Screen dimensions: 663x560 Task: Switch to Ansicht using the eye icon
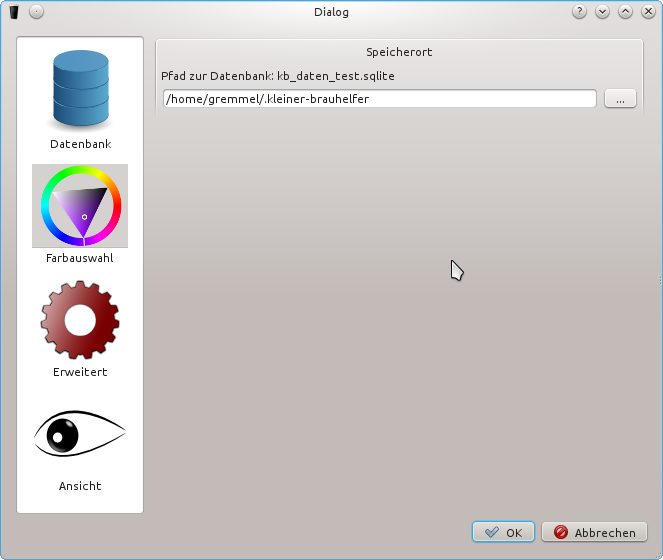(80, 434)
